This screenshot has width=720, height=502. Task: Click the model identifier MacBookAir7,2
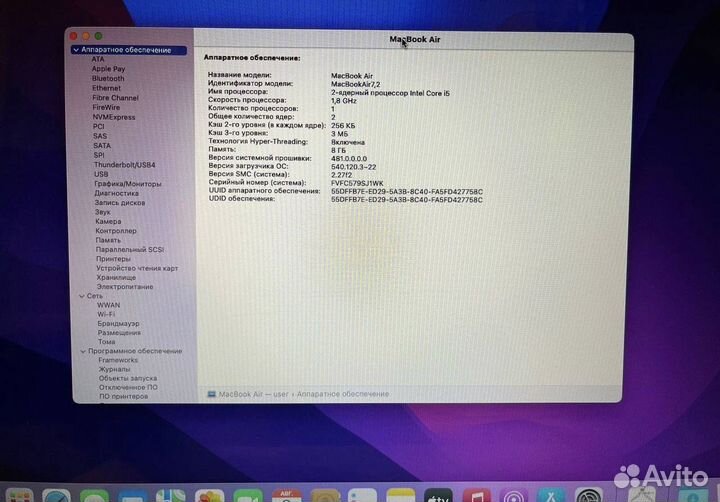[x=355, y=85]
